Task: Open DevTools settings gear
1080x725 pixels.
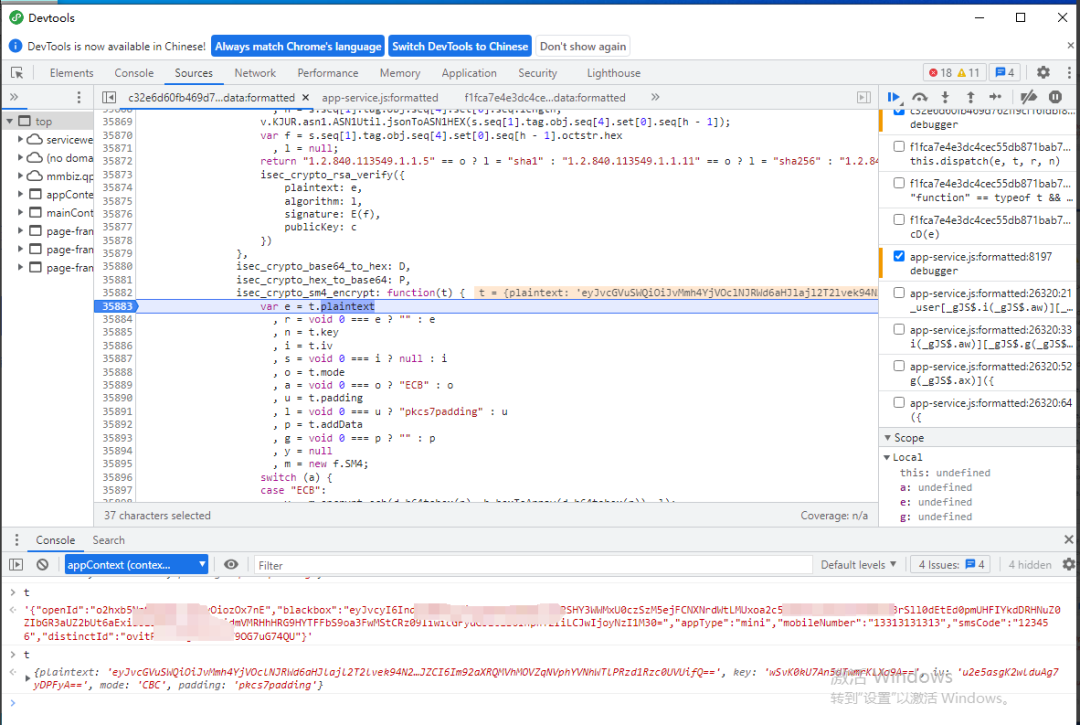Action: 1043,73
